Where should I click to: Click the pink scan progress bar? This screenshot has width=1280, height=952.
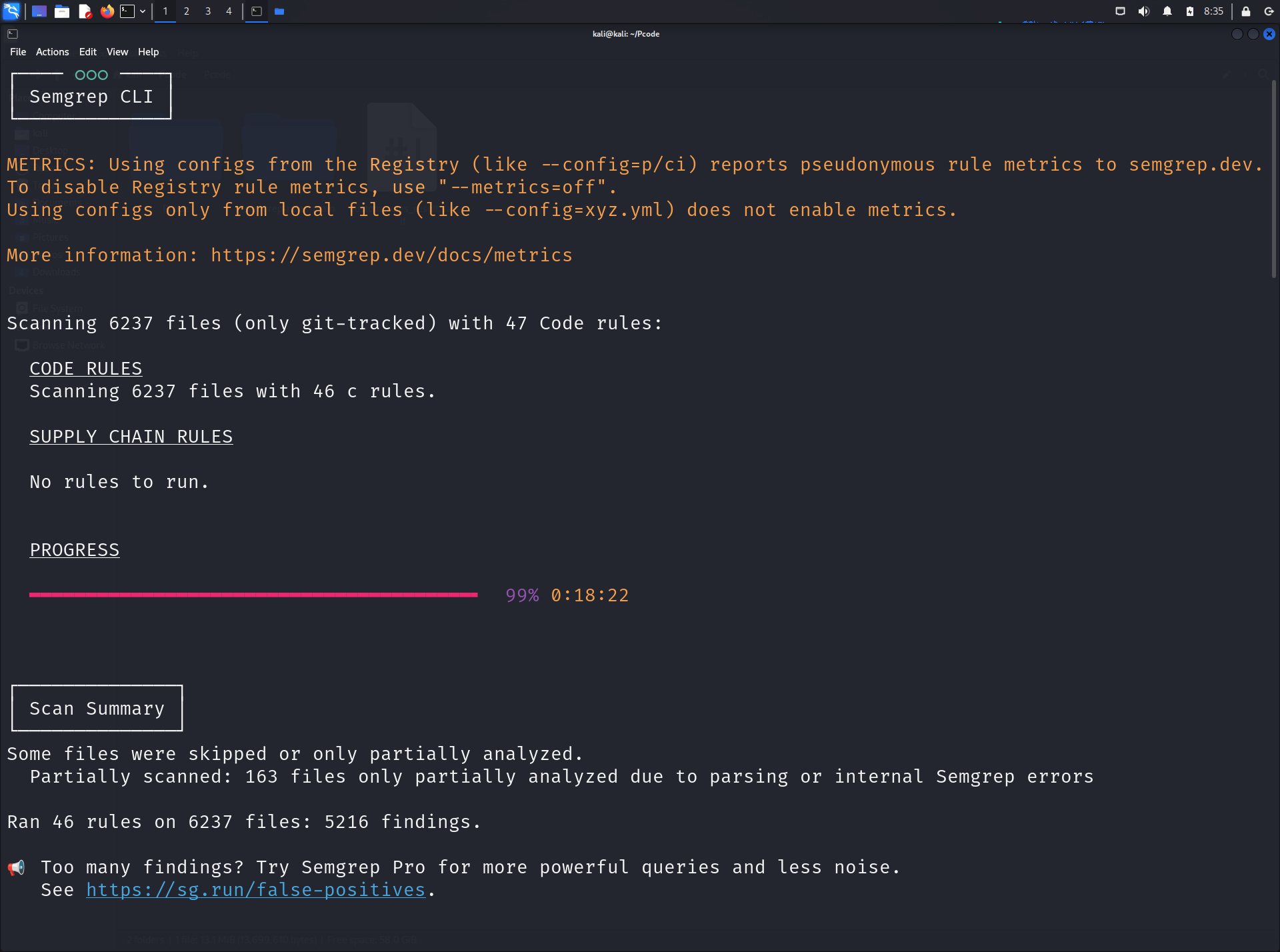click(x=253, y=595)
